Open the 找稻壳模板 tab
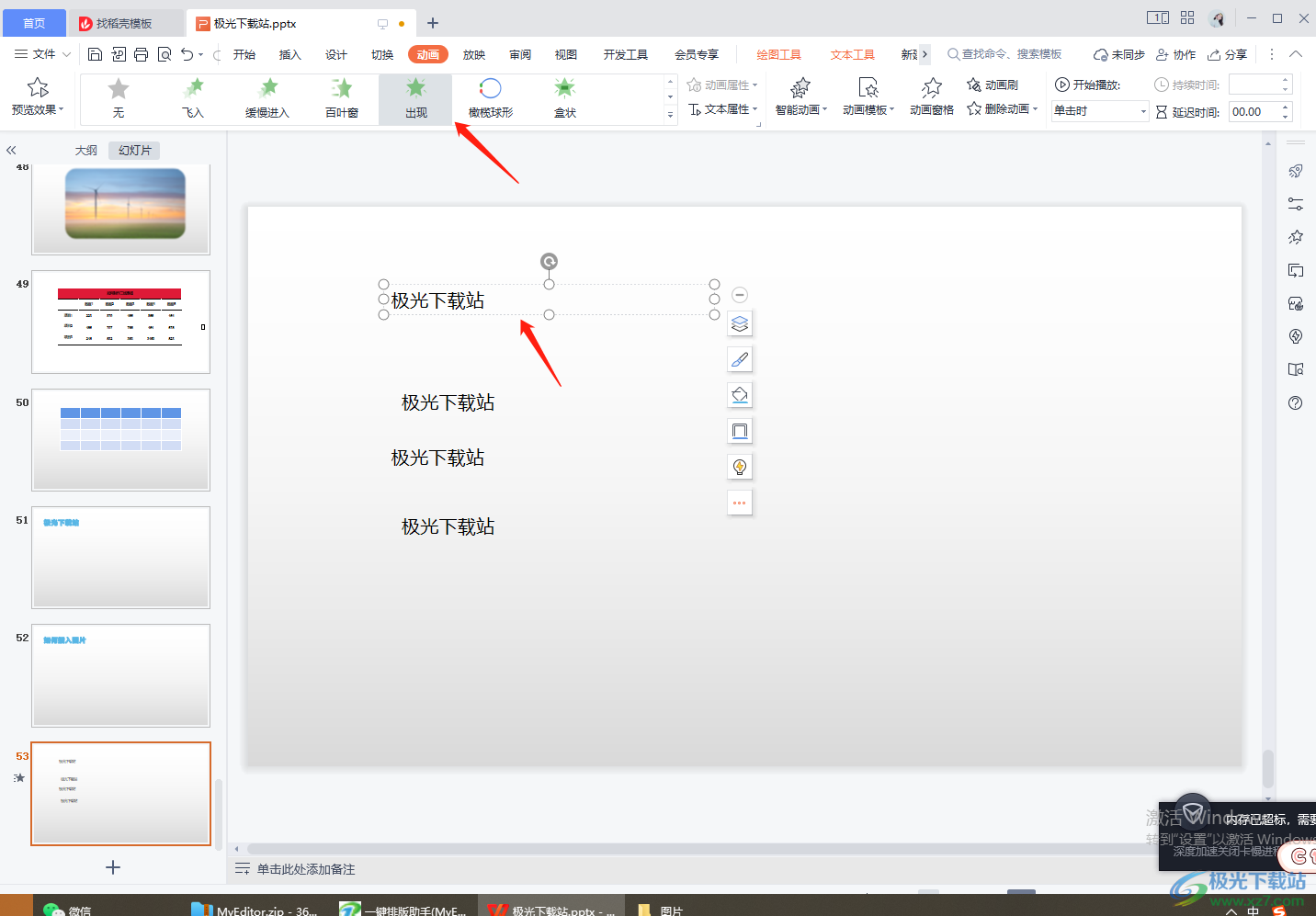The height and width of the screenshot is (916, 1316). pyautogui.click(x=125, y=23)
